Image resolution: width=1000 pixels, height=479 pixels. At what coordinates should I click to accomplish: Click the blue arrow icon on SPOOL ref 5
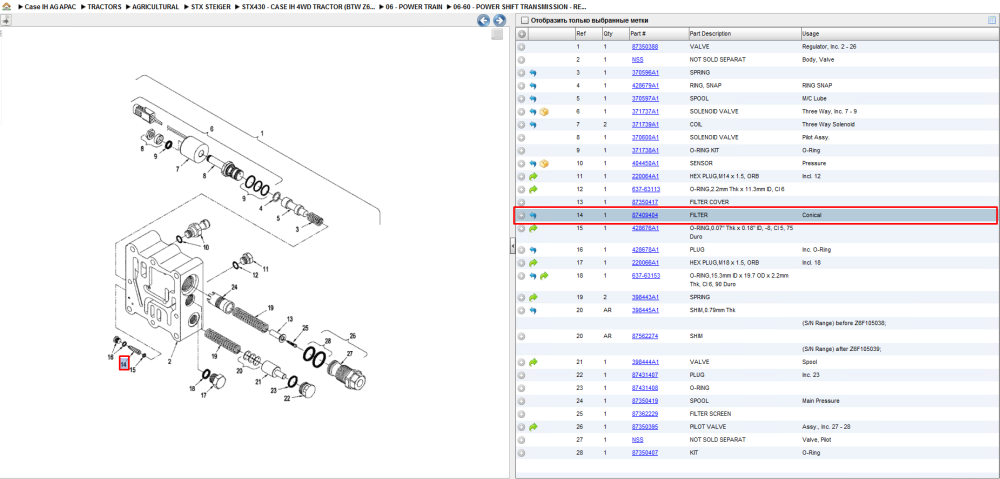click(x=533, y=99)
